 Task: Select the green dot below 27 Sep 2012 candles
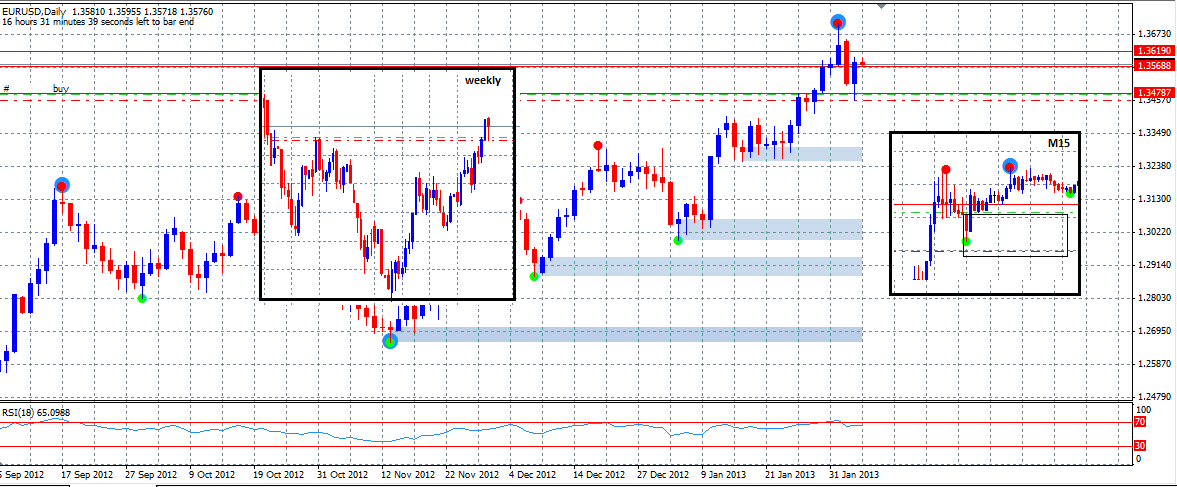click(141, 298)
